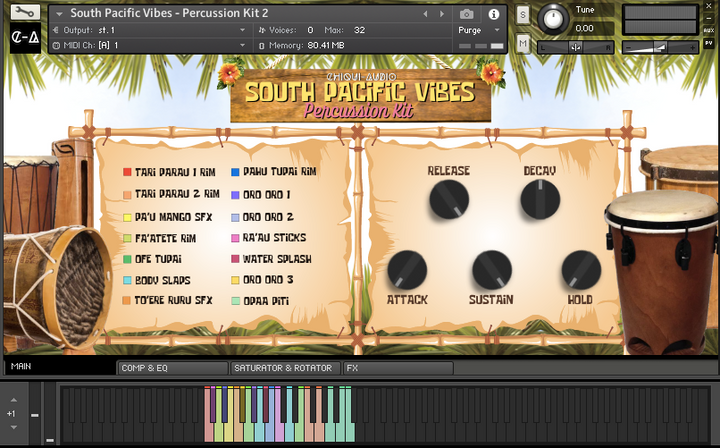Click the Tune knob
The width and height of the screenshot is (720, 448).
(553, 19)
